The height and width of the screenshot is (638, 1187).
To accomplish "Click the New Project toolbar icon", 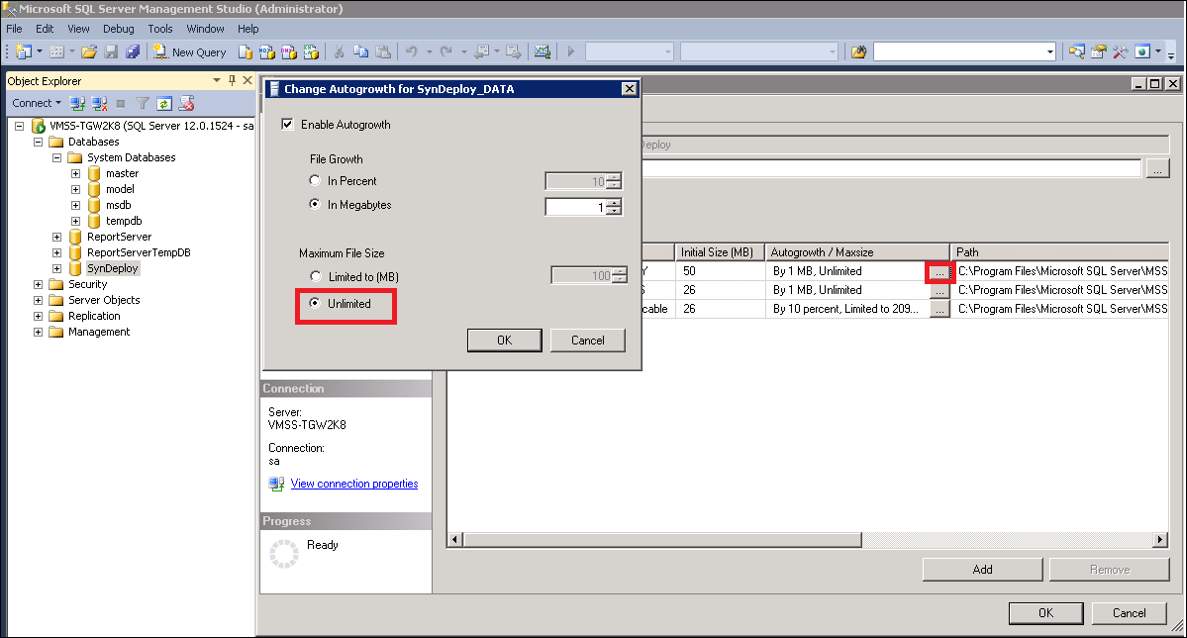I will pos(23,51).
